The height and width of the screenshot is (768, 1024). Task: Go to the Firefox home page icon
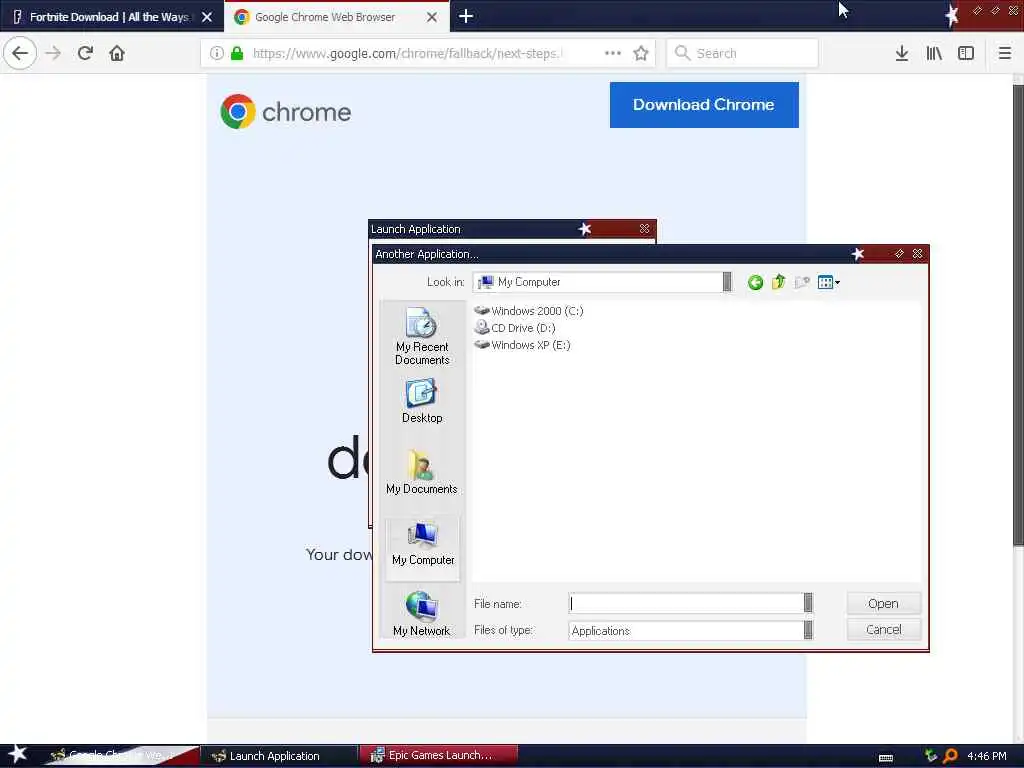(x=117, y=53)
